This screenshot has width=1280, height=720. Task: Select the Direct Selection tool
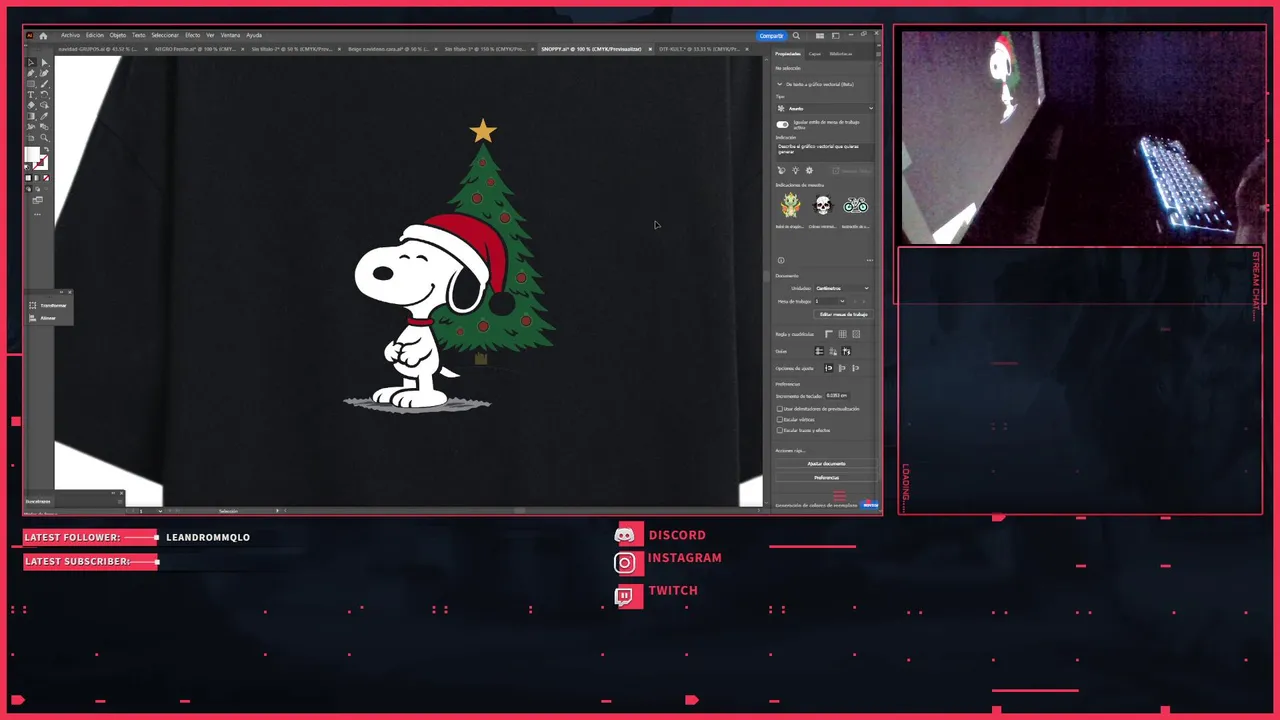[45, 62]
